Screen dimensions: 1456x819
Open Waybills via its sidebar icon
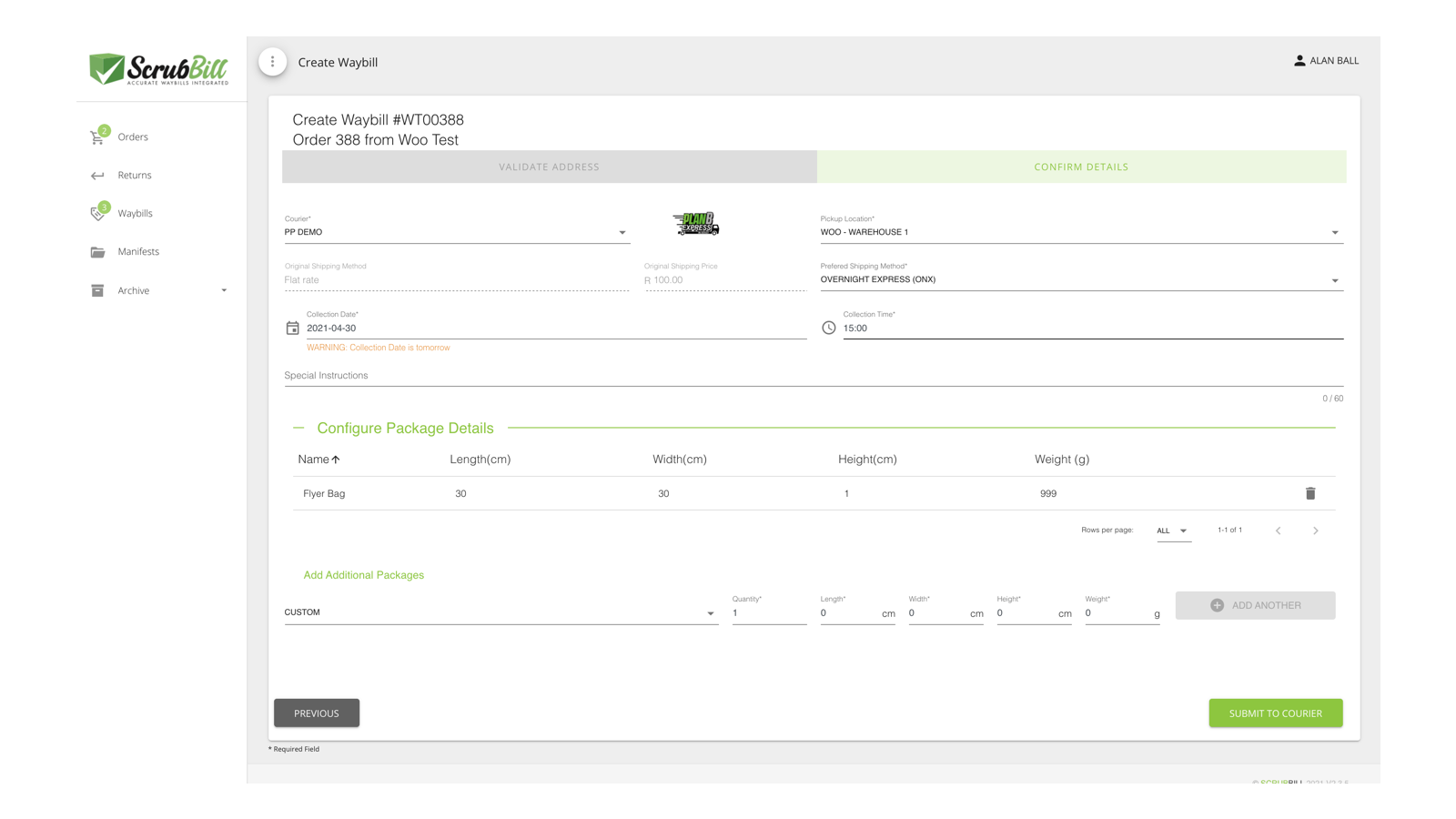pyautogui.click(x=98, y=213)
